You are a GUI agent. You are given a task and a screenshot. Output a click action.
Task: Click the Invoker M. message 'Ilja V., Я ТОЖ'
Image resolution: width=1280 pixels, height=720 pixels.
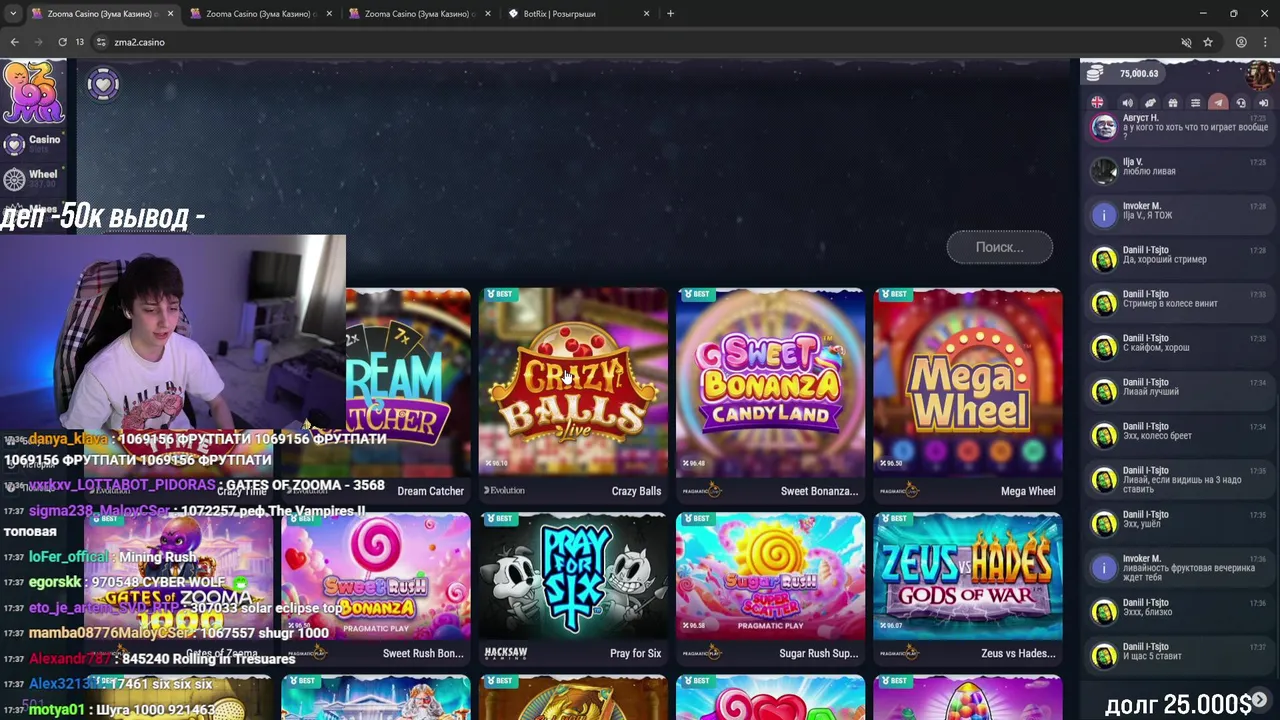point(1147,215)
